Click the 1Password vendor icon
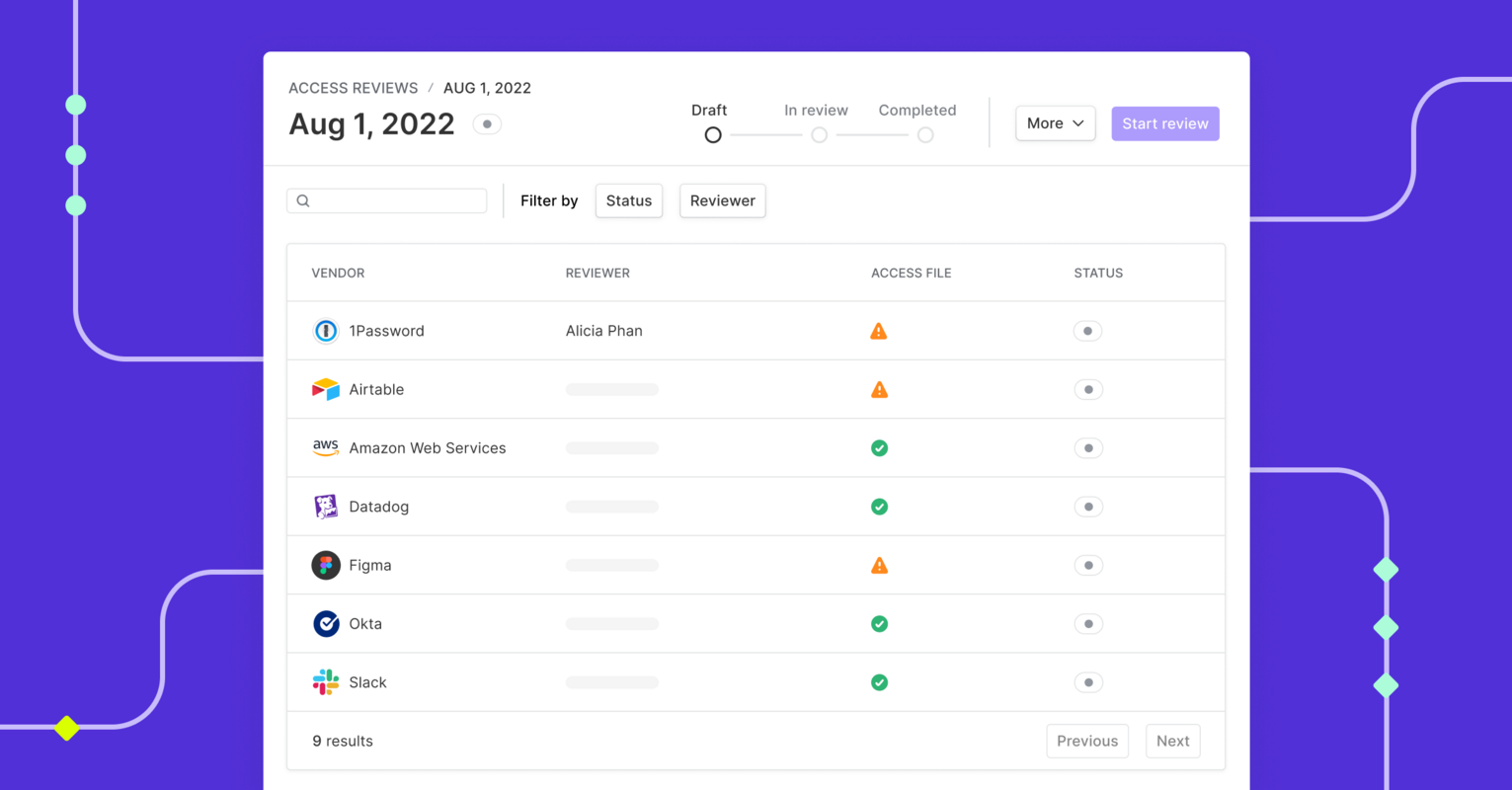The height and width of the screenshot is (790, 1512). click(326, 331)
